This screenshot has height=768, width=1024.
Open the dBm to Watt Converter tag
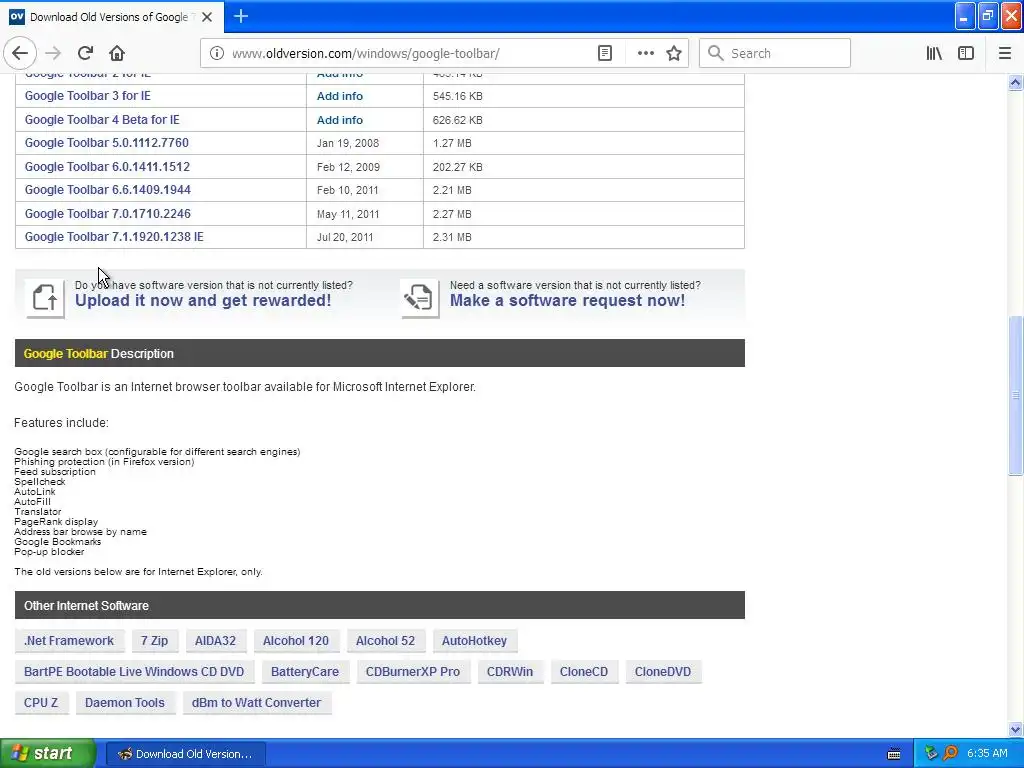click(x=257, y=703)
